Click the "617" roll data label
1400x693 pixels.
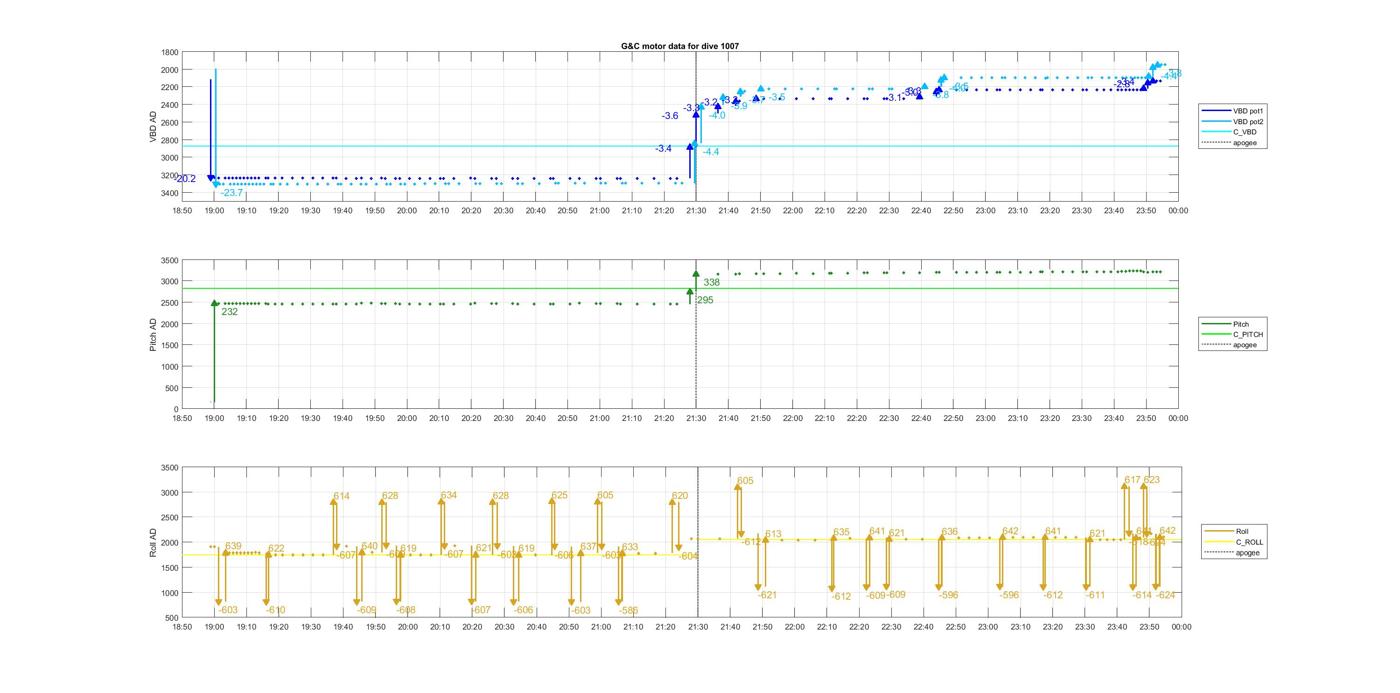click(x=1132, y=480)
